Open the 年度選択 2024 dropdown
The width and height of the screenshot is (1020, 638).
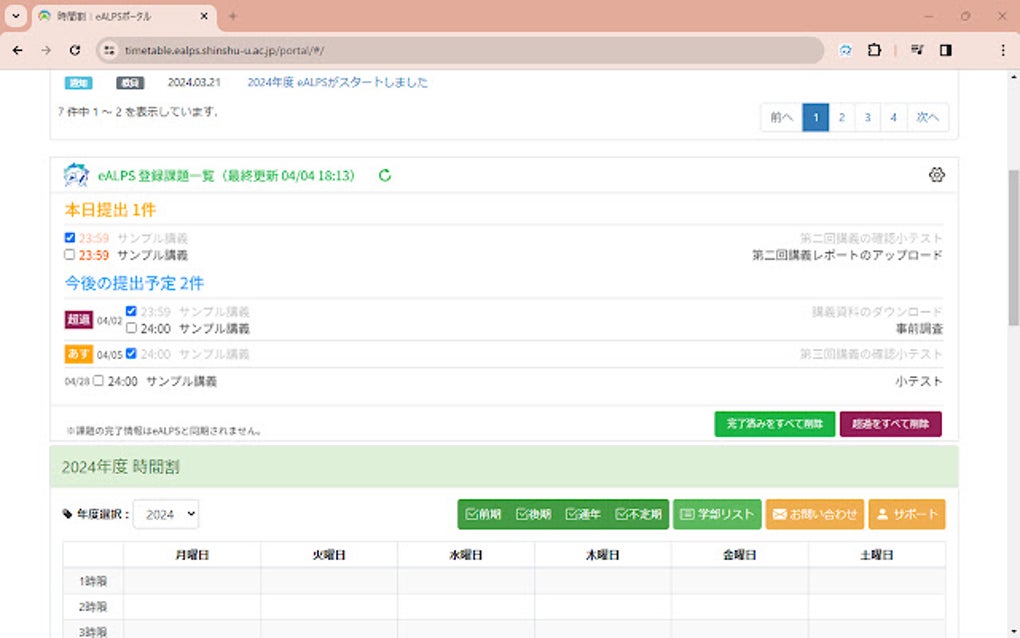pos(166,514)
